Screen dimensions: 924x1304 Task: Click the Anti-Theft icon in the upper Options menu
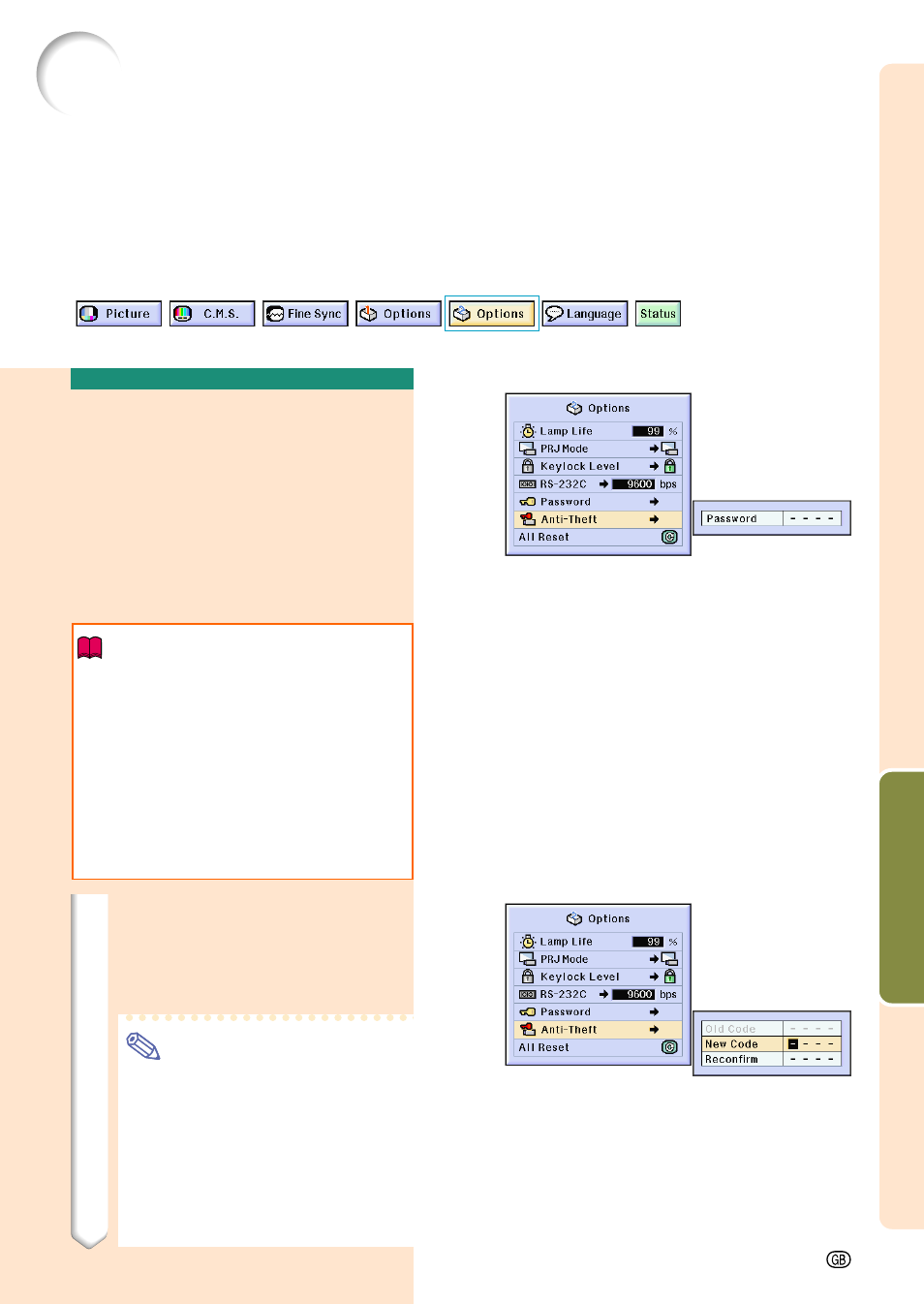[527, 519]
